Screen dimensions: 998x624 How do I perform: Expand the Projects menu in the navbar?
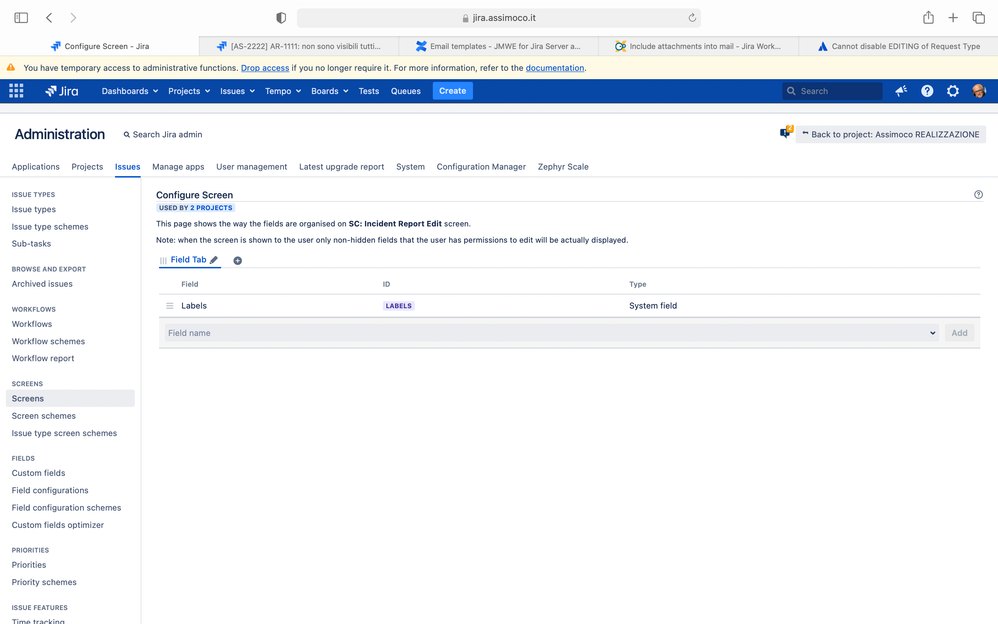pos(187,90)
